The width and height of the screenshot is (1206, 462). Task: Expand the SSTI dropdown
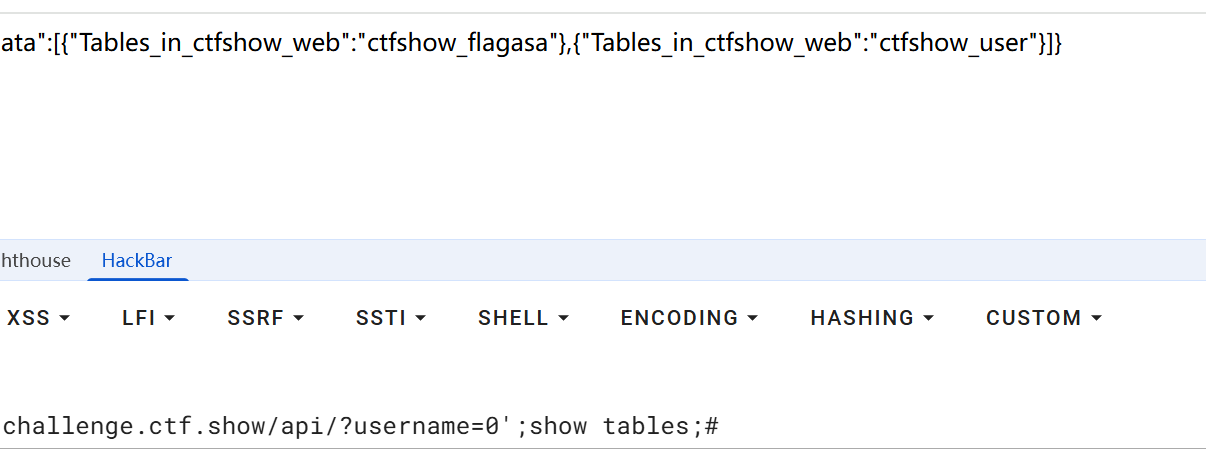[x=391, y=318]
